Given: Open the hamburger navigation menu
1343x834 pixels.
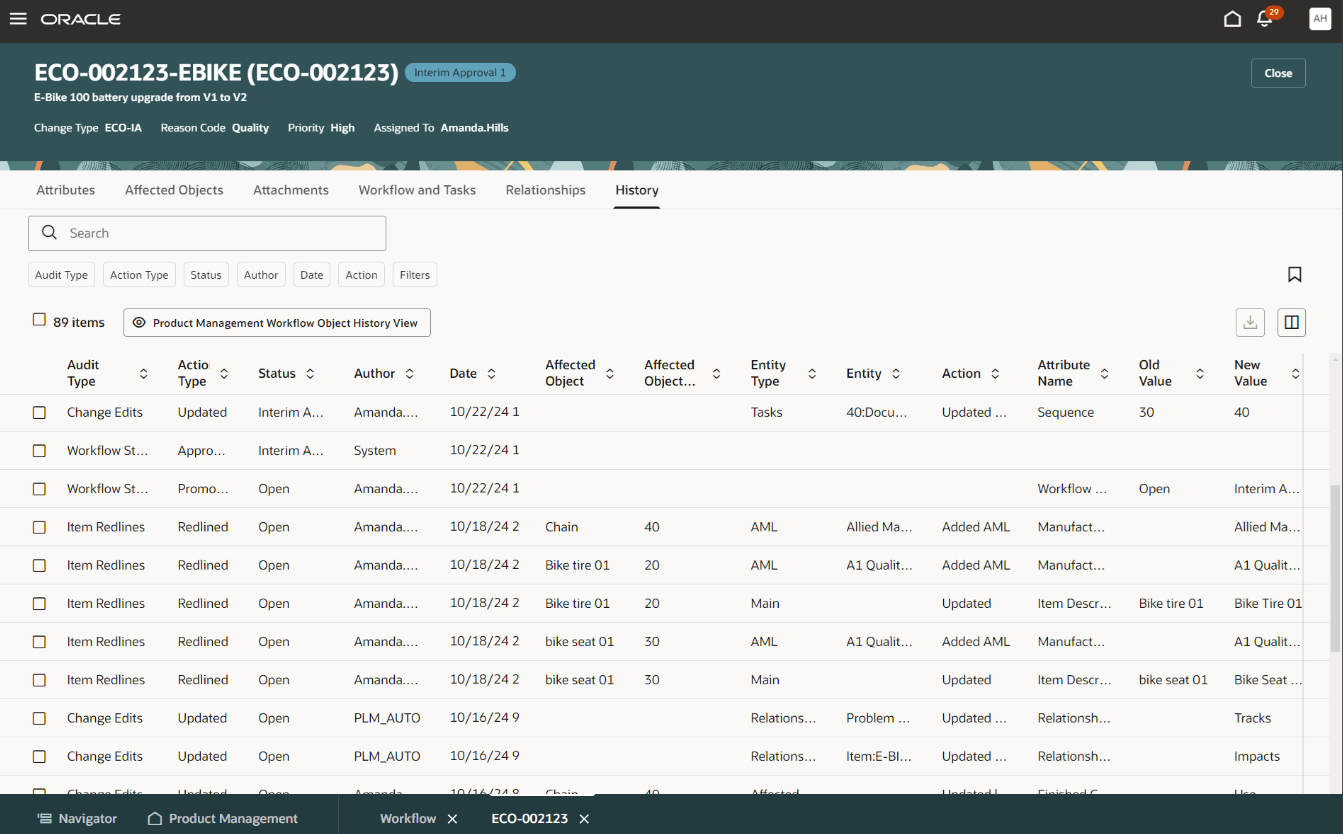Looking at the screenshot, I should (x=18, y=19).
